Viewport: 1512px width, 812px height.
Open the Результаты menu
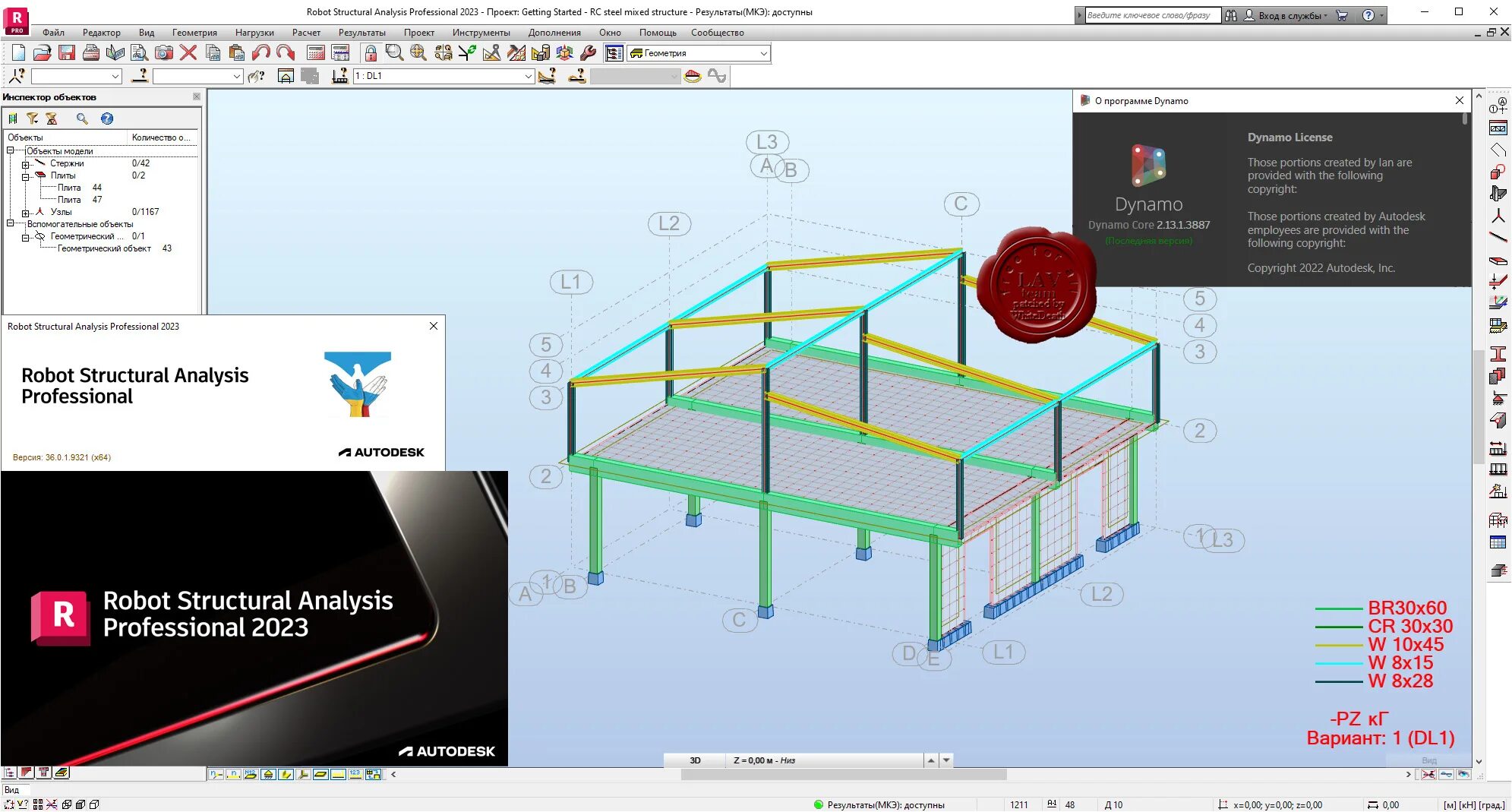(x=361, y=33)
